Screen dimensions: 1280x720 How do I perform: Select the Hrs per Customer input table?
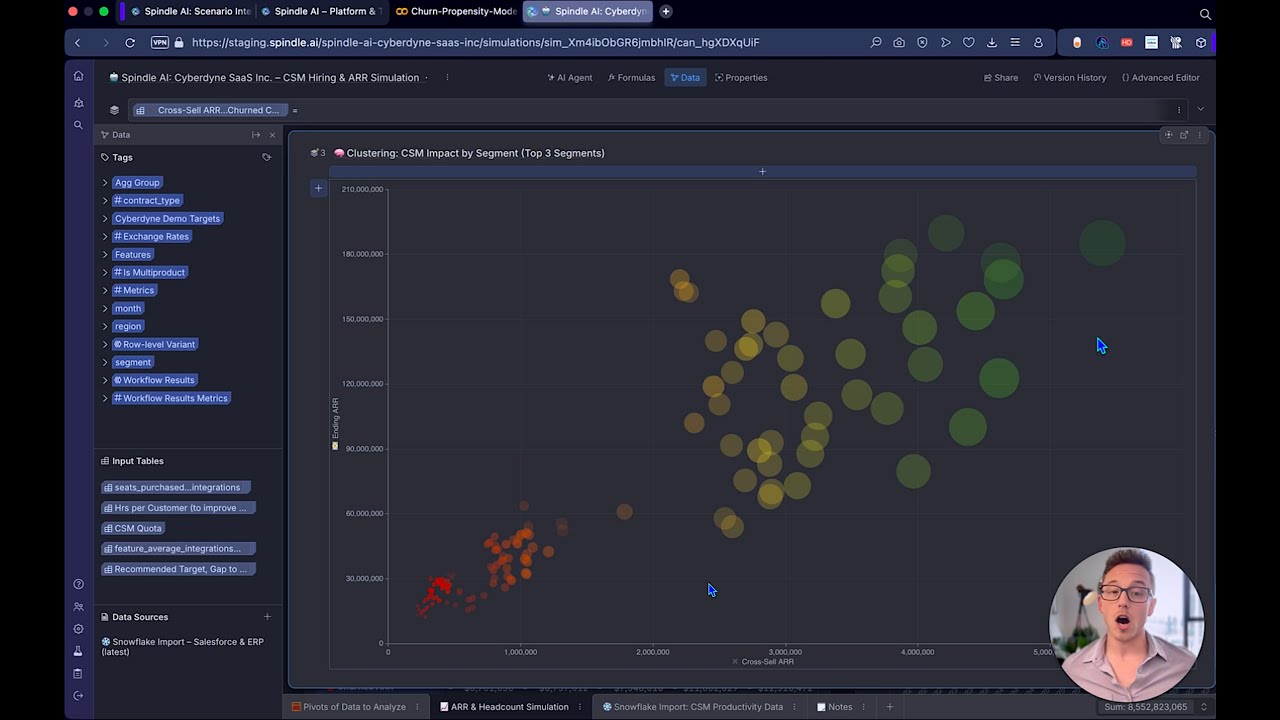tap(178, 508)
